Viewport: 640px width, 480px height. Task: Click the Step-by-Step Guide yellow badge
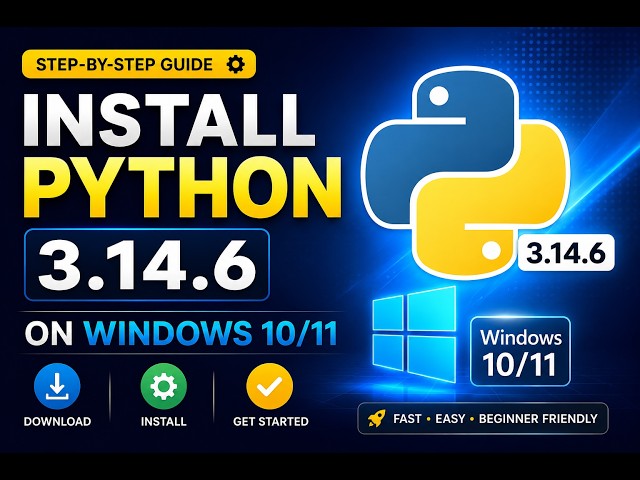(x=139, y=64)
